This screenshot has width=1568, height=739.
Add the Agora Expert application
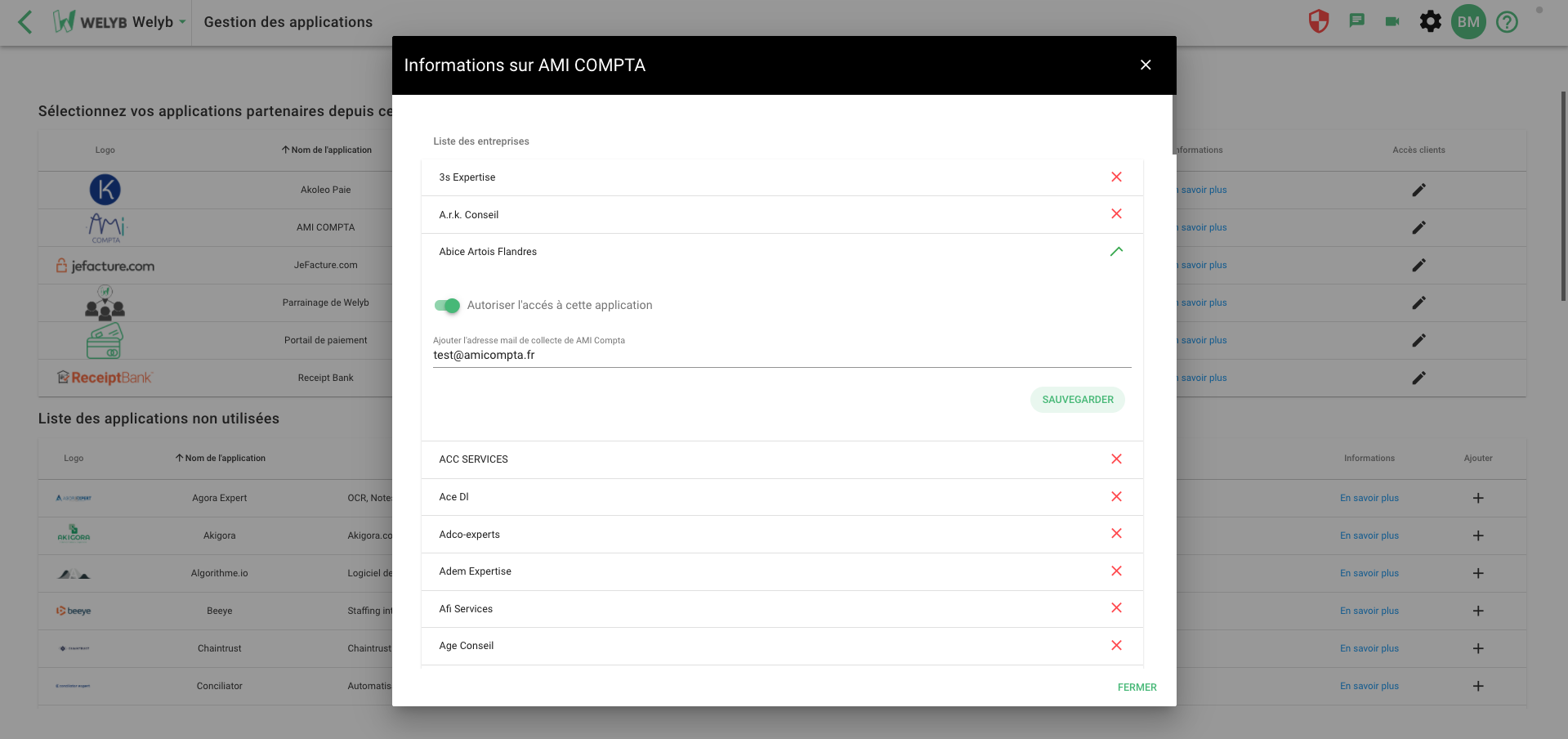click(x=1478, y=498)
